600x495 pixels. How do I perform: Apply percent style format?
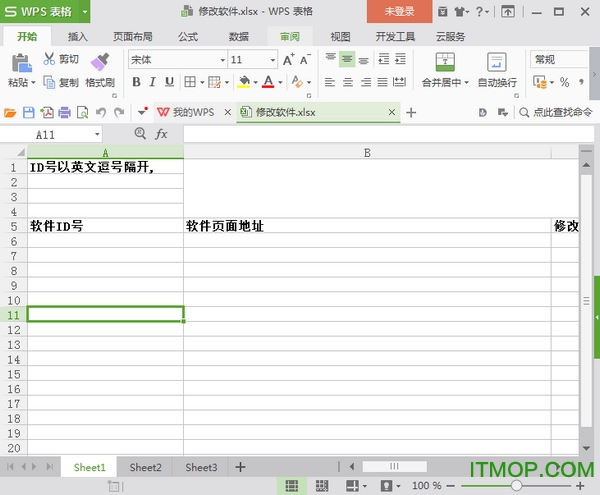564,81
